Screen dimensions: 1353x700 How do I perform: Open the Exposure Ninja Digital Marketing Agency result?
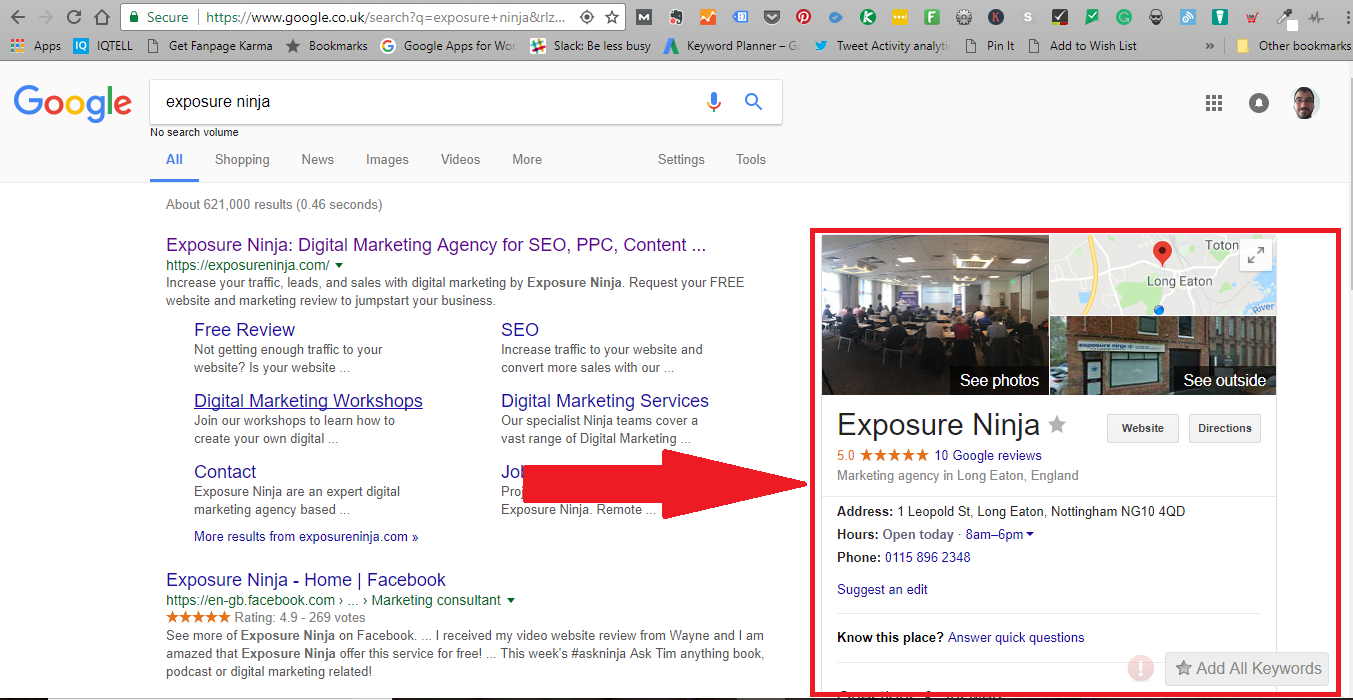click(x=436, y=245)
